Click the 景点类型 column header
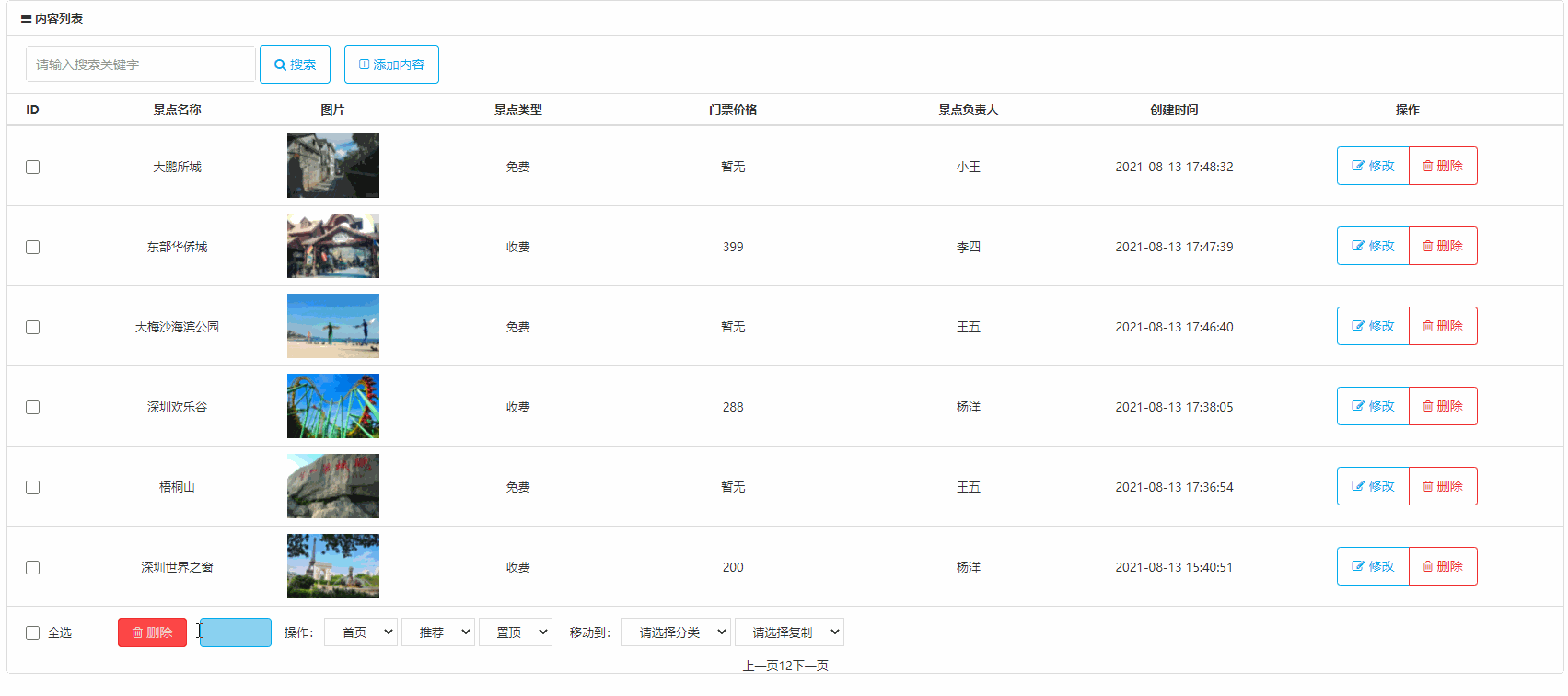The height and width of the screenshot is (696, 1568). [x=517, y=110]
